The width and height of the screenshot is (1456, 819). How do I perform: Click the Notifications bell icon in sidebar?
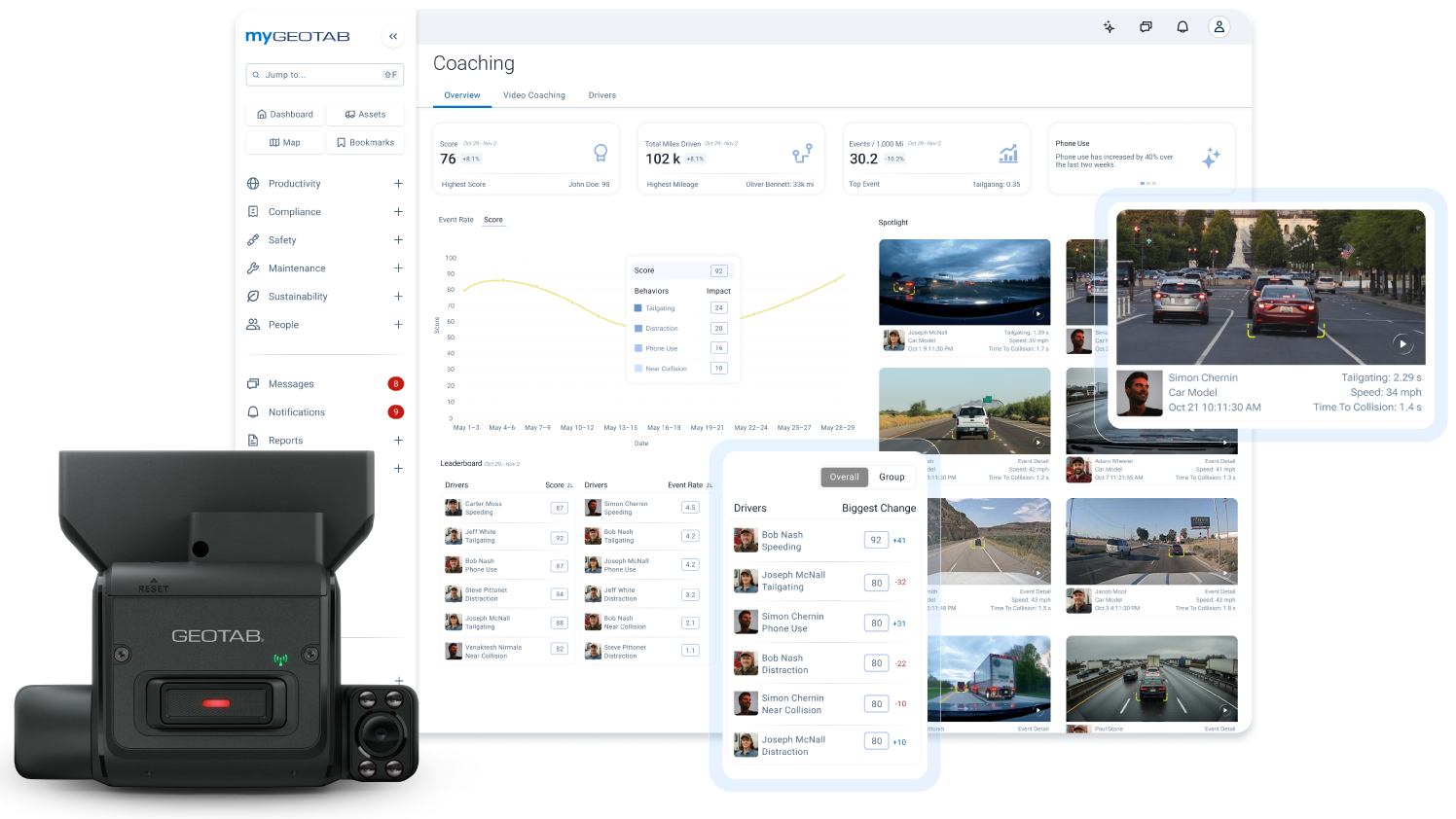pos(253,412)
